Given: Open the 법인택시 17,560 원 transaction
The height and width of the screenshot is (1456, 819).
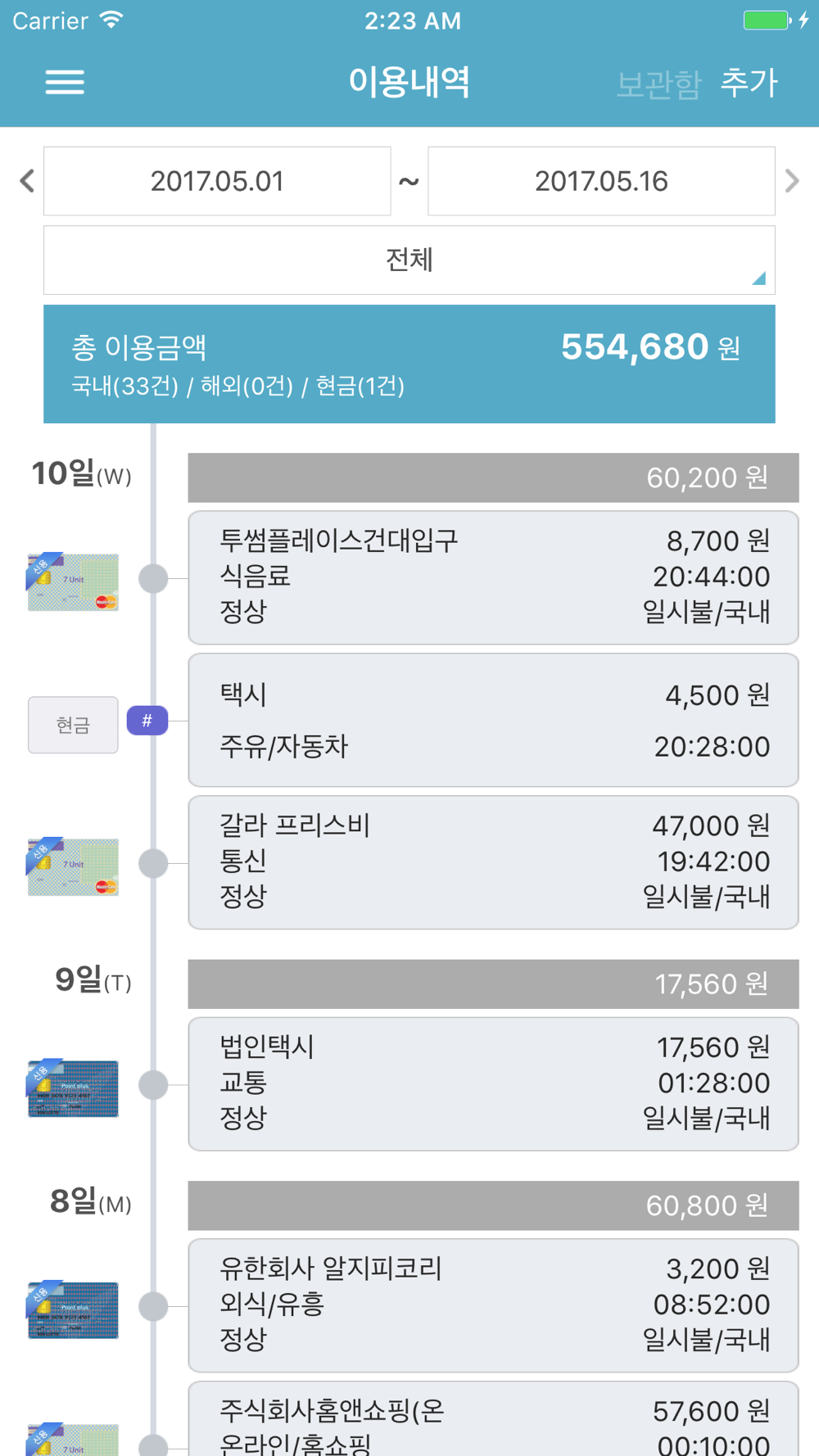Looking at the screenshot, I should pyautogui.click(x=493, y=1083).
